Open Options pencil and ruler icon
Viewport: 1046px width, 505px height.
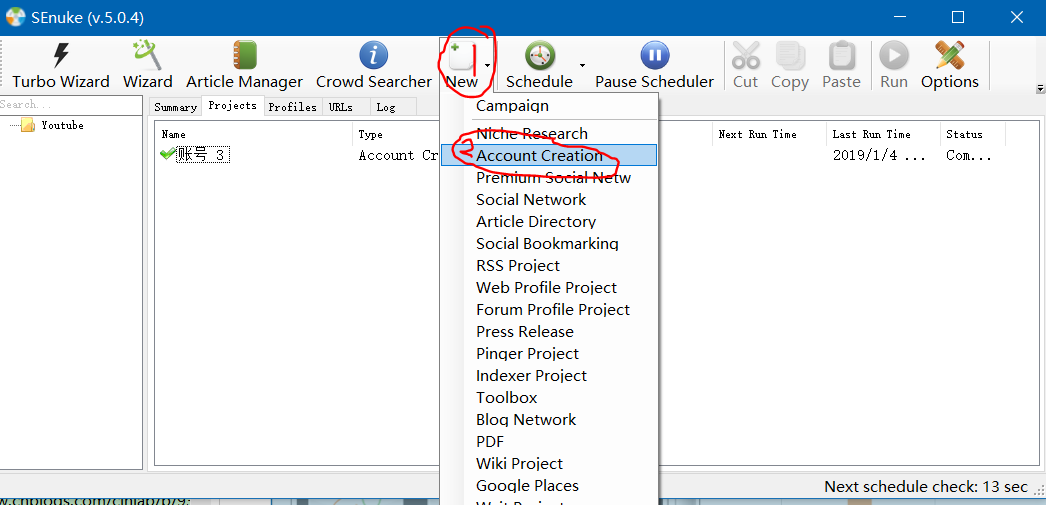[x=949, y=55]
